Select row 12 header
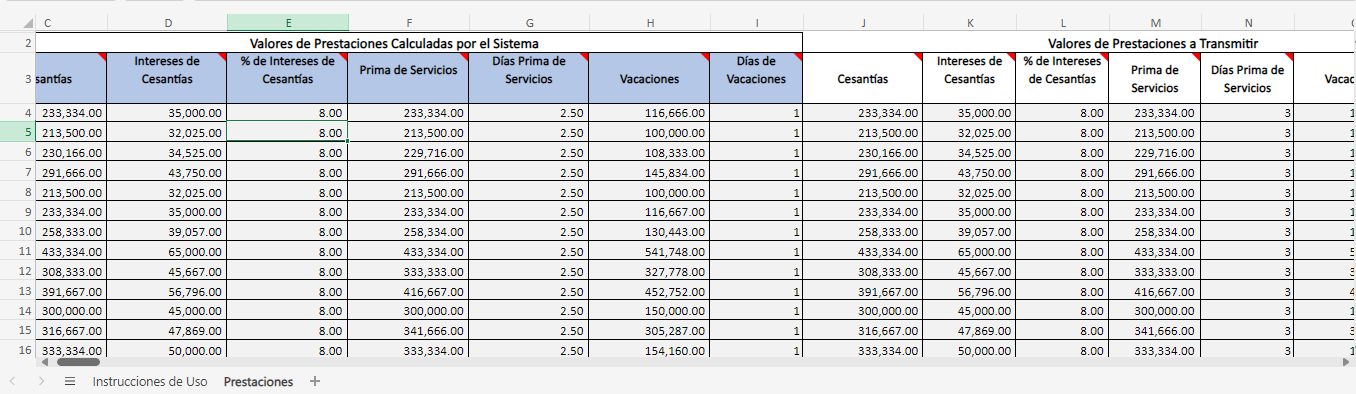The image size is (1356, 394). (x=17, y=272)
